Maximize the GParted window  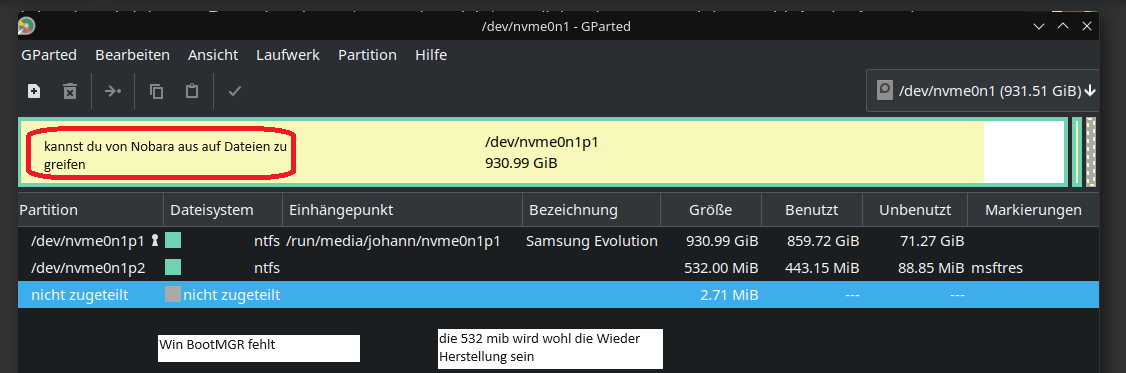1063,27
